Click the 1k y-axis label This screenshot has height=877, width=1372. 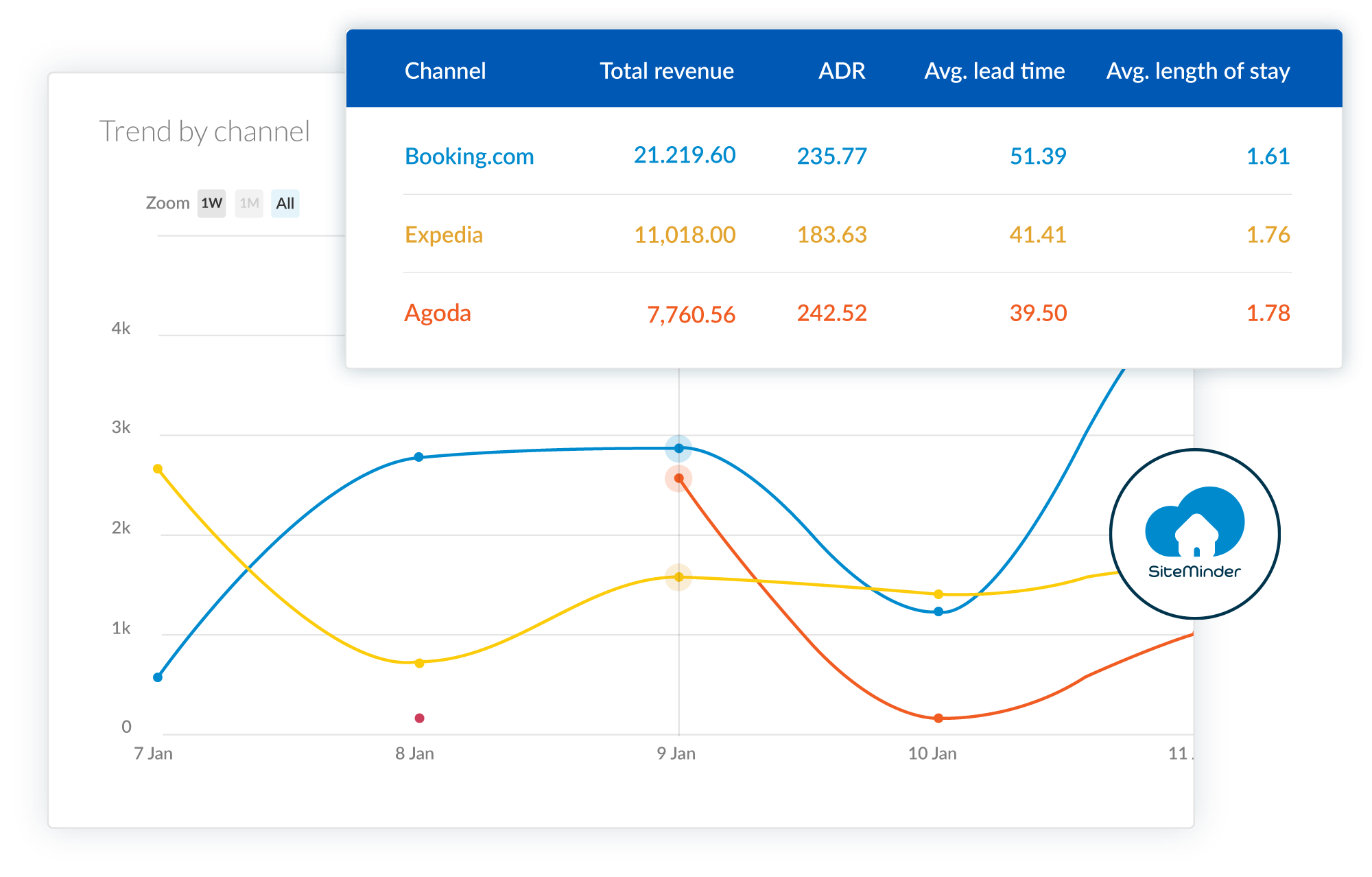pos(121,628)
